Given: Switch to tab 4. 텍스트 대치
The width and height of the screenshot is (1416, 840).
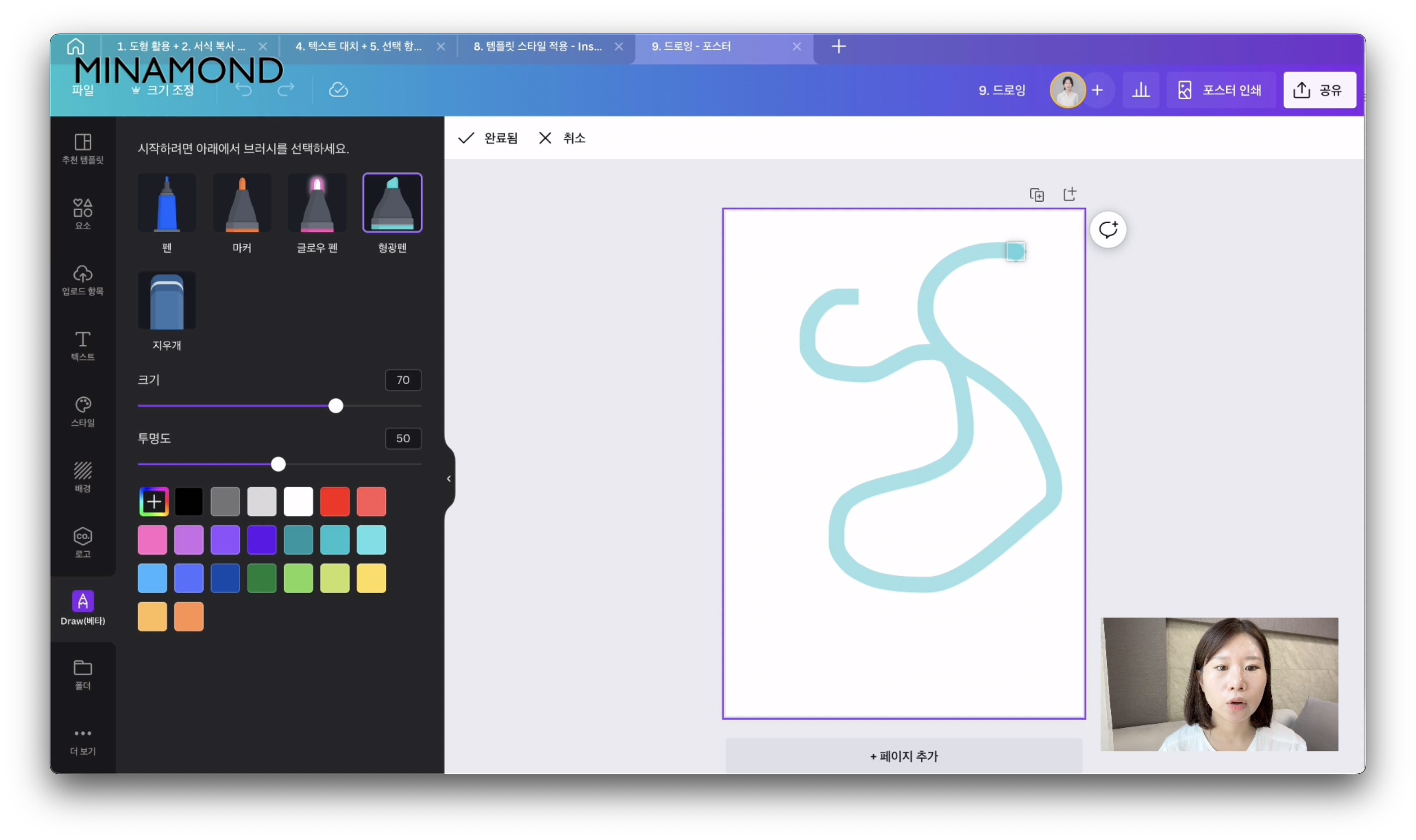Looking at the screenshot, I should (358, 47).
